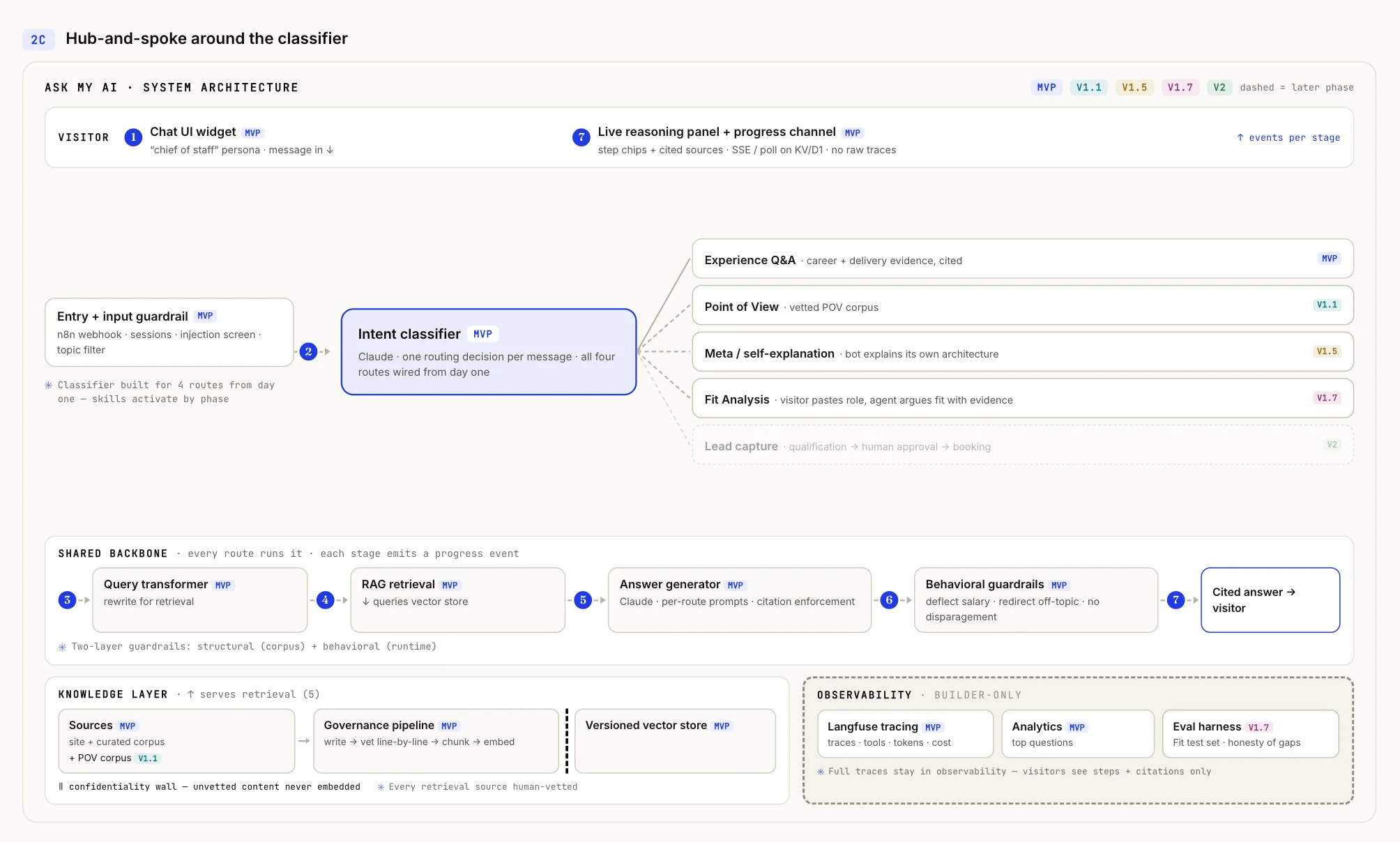Click MVP badge next to Langfuse tracing
This screenshot has width=1400, height=842.
[x=933, y=728]
